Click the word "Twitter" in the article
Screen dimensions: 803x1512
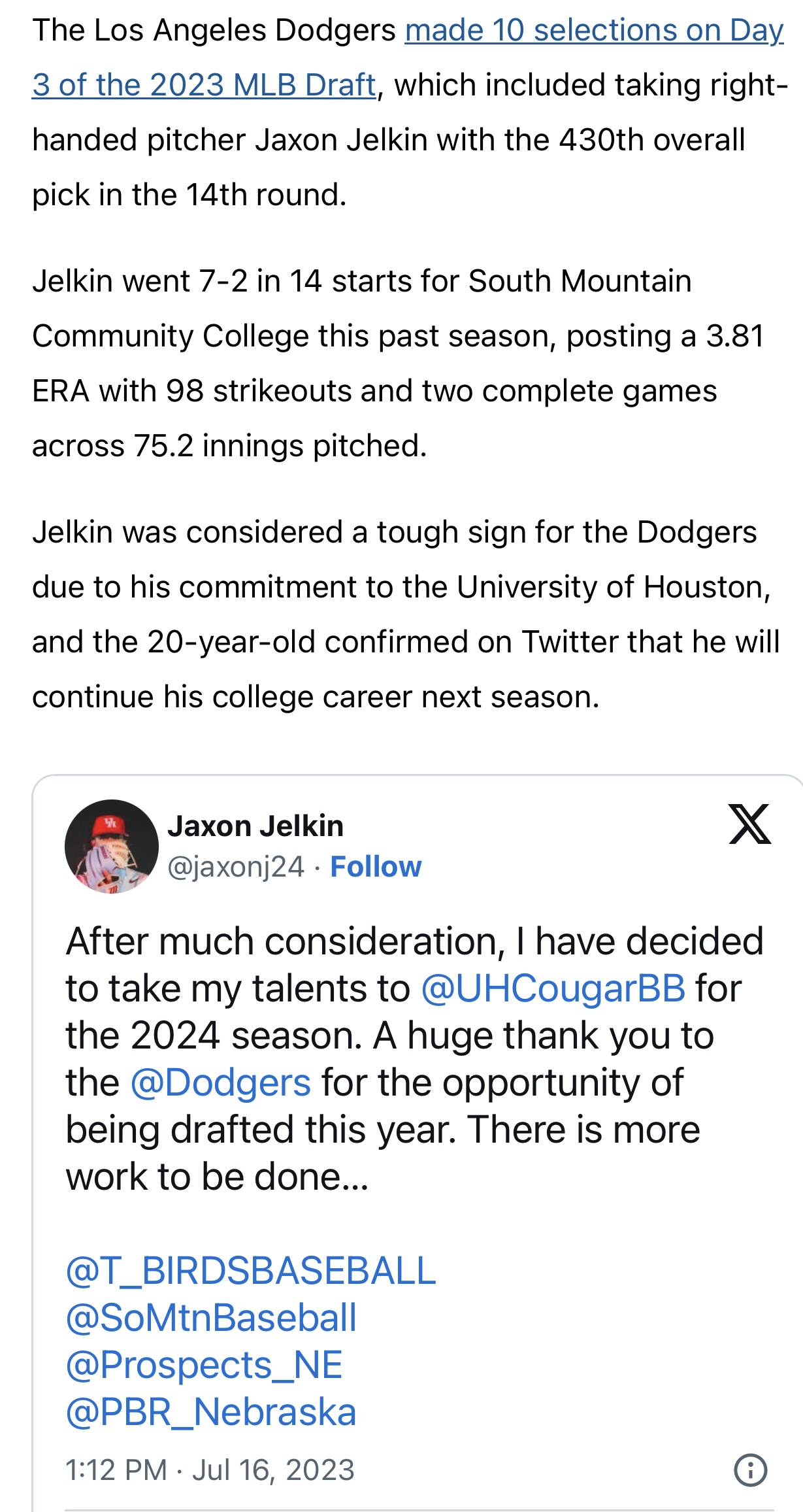pos(570,642)
